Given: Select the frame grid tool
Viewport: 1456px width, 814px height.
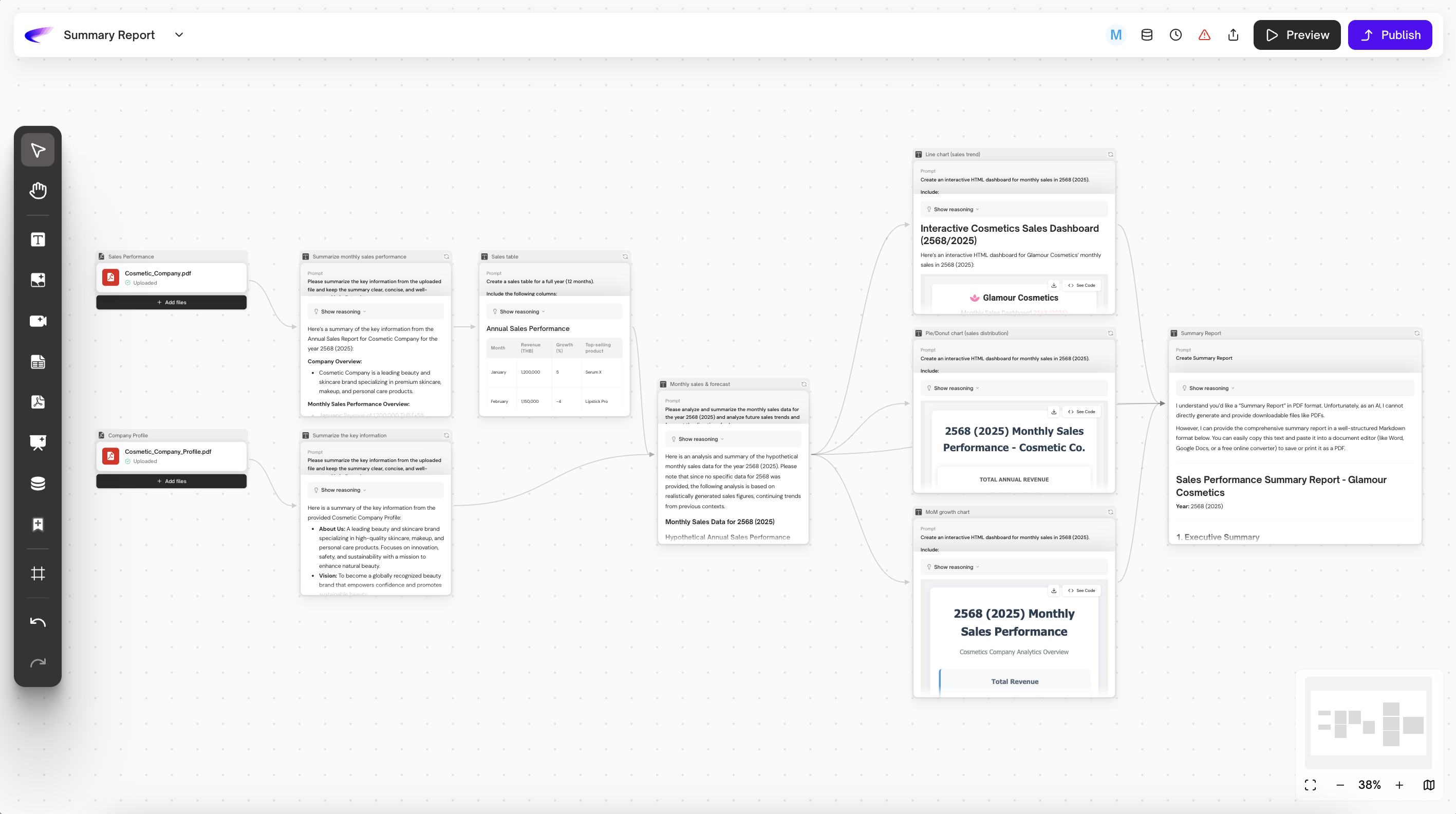Looking at the screenshot, I should (38, 573).
